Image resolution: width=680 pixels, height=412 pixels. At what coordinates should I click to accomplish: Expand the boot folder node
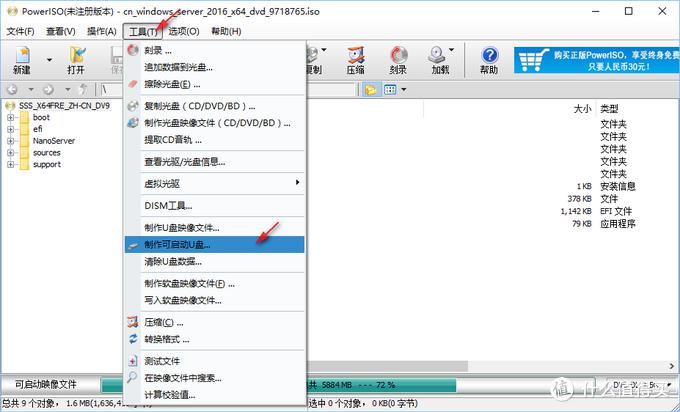[x=11, y=118]
